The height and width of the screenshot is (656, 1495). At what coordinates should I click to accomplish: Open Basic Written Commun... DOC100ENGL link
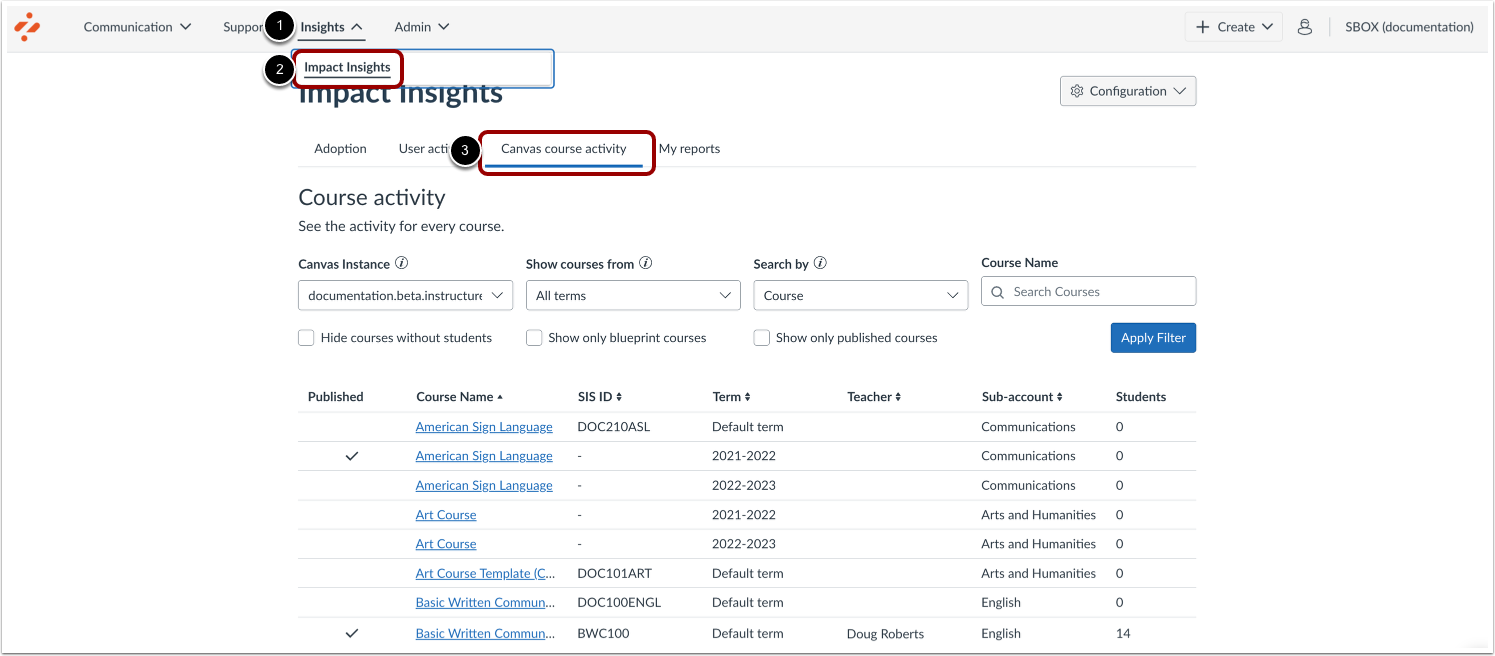(x=484, y=603)
